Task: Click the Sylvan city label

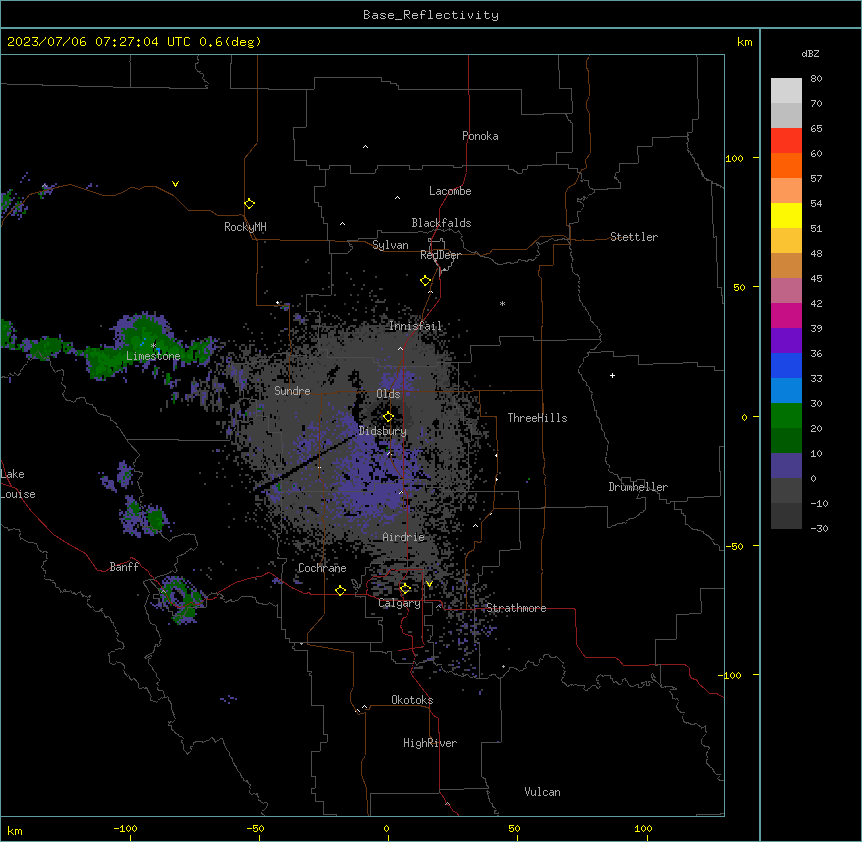Action: (390, 245)
